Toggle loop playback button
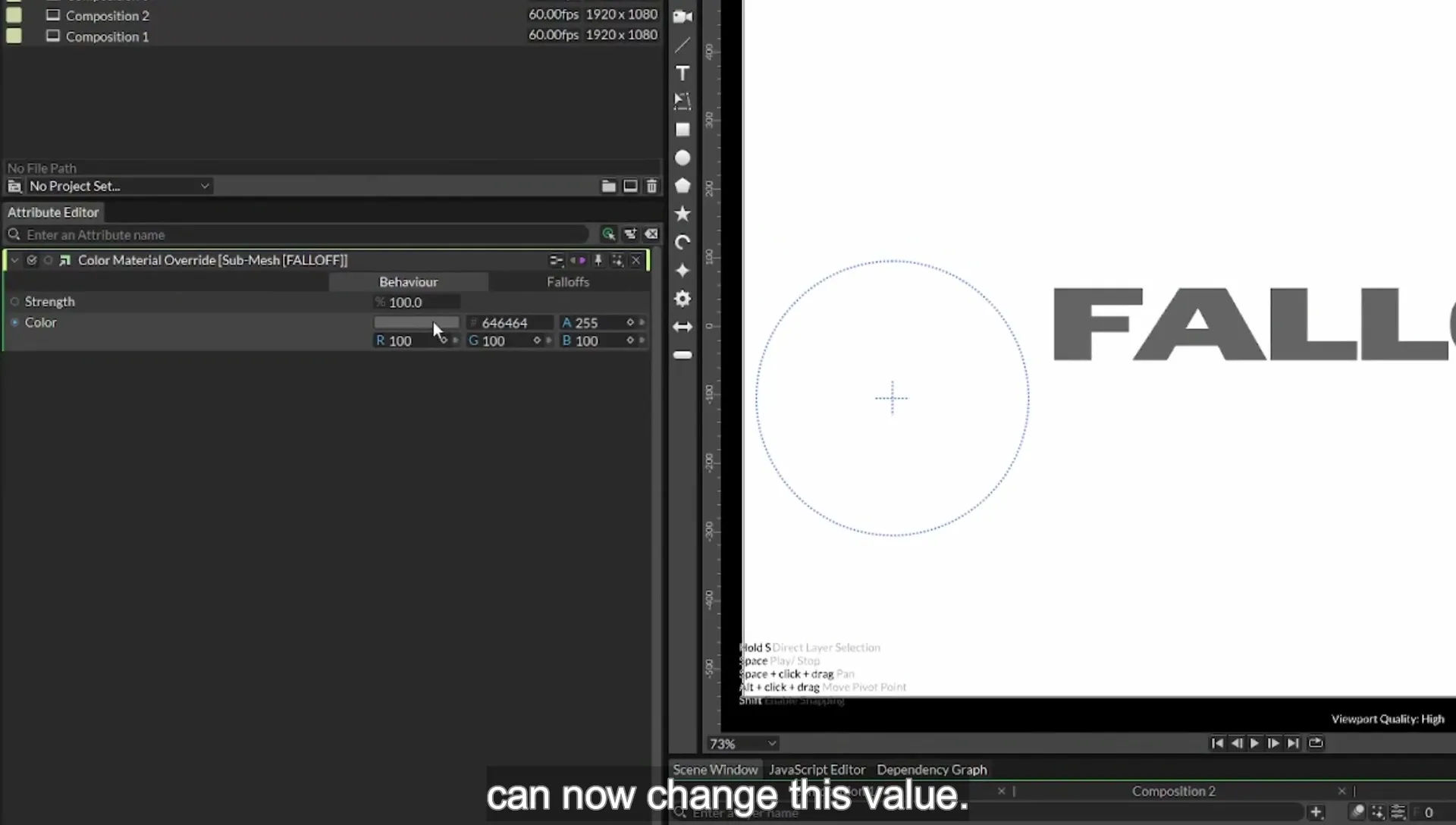Image resolution: width=1456 pixels, height=825 pixels. tap(1316, 743)
